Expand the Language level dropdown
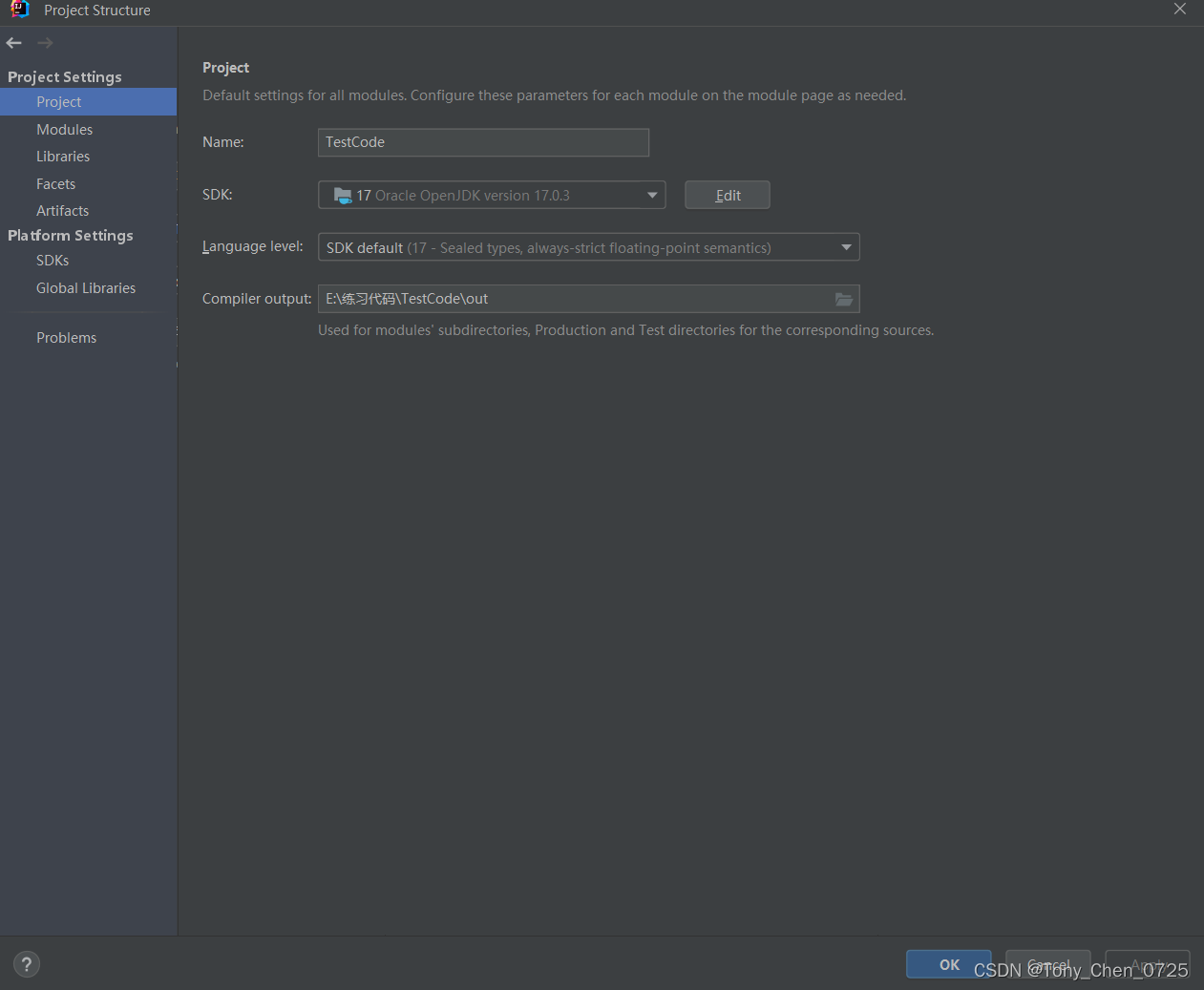This screenshot has height=990, width=1204. coord(846,247)
